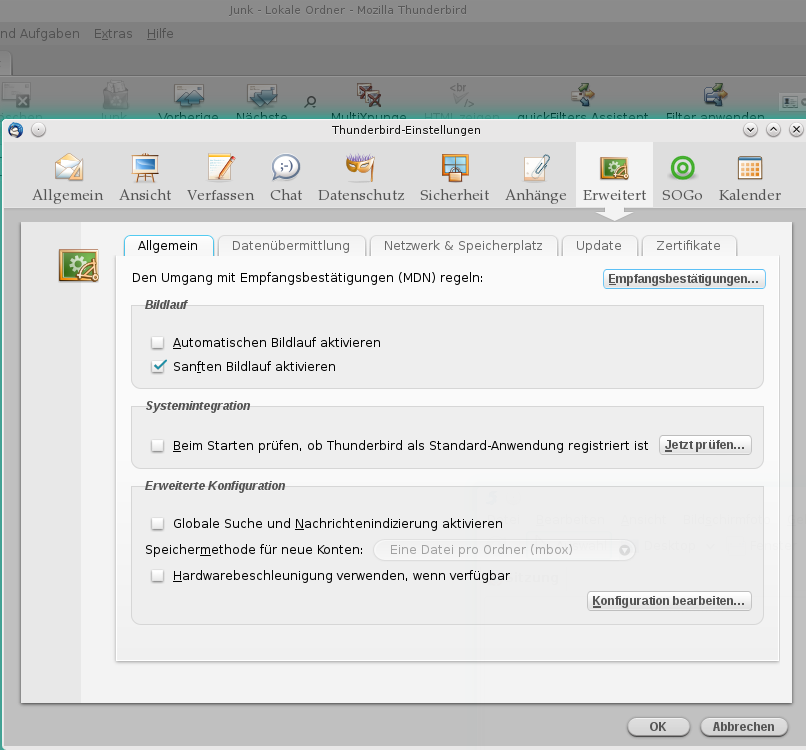This screenshot has height=750, width=806.
Task: Click the Abbrechen button
Action: tap(743, 727)
